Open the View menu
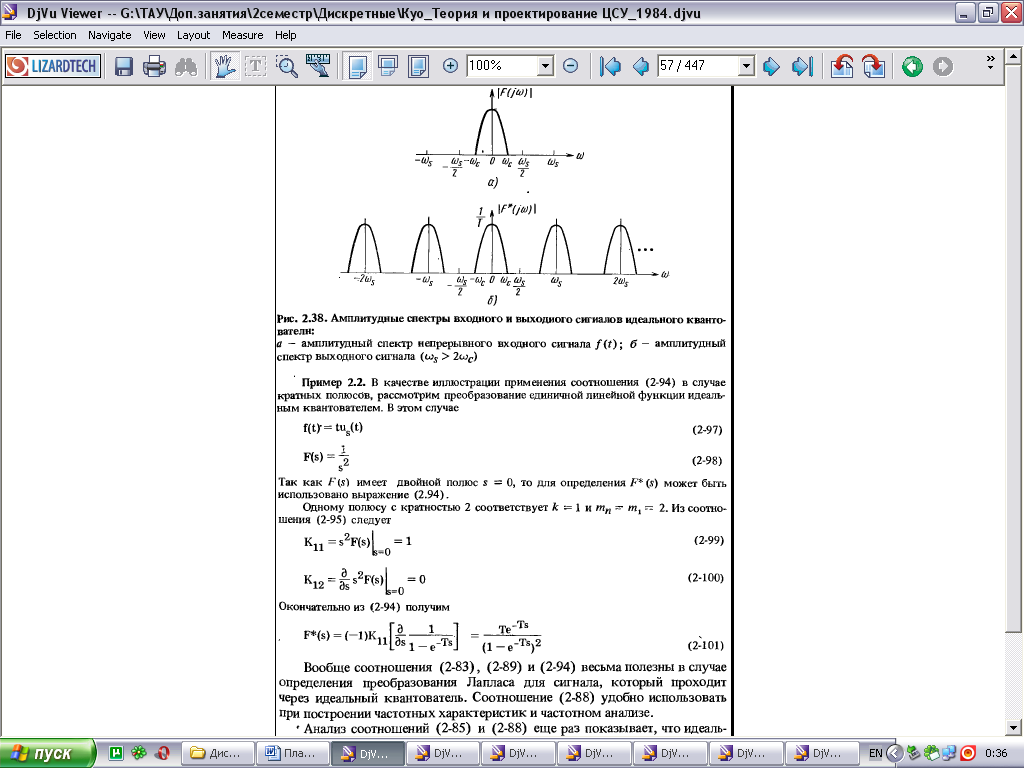1024x768 pixels. pos(154,35)
